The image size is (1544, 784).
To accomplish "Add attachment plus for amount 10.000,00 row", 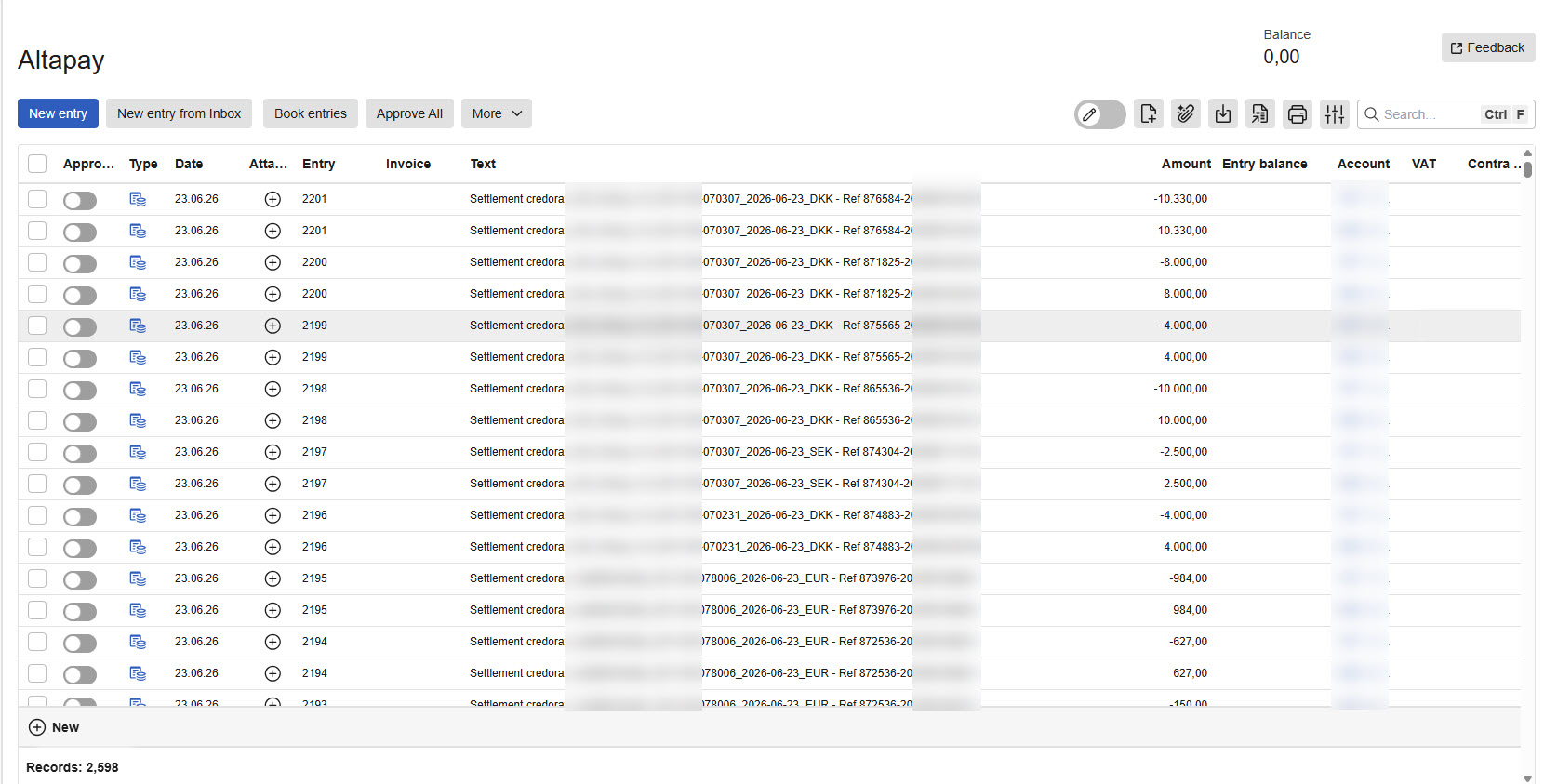I will (273, 420).
